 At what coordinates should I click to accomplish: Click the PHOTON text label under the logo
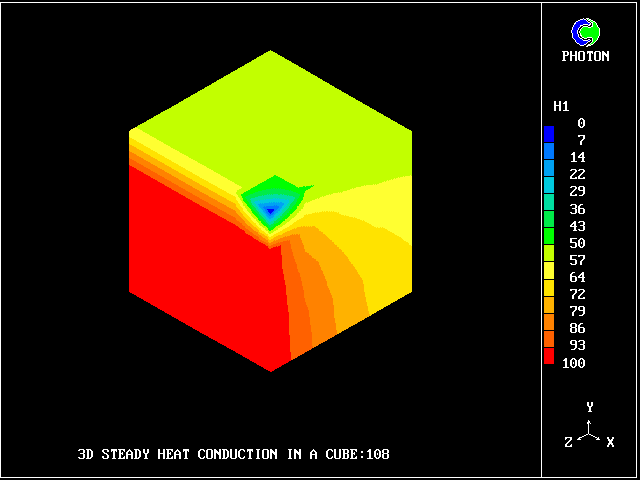tap(585, 57)
